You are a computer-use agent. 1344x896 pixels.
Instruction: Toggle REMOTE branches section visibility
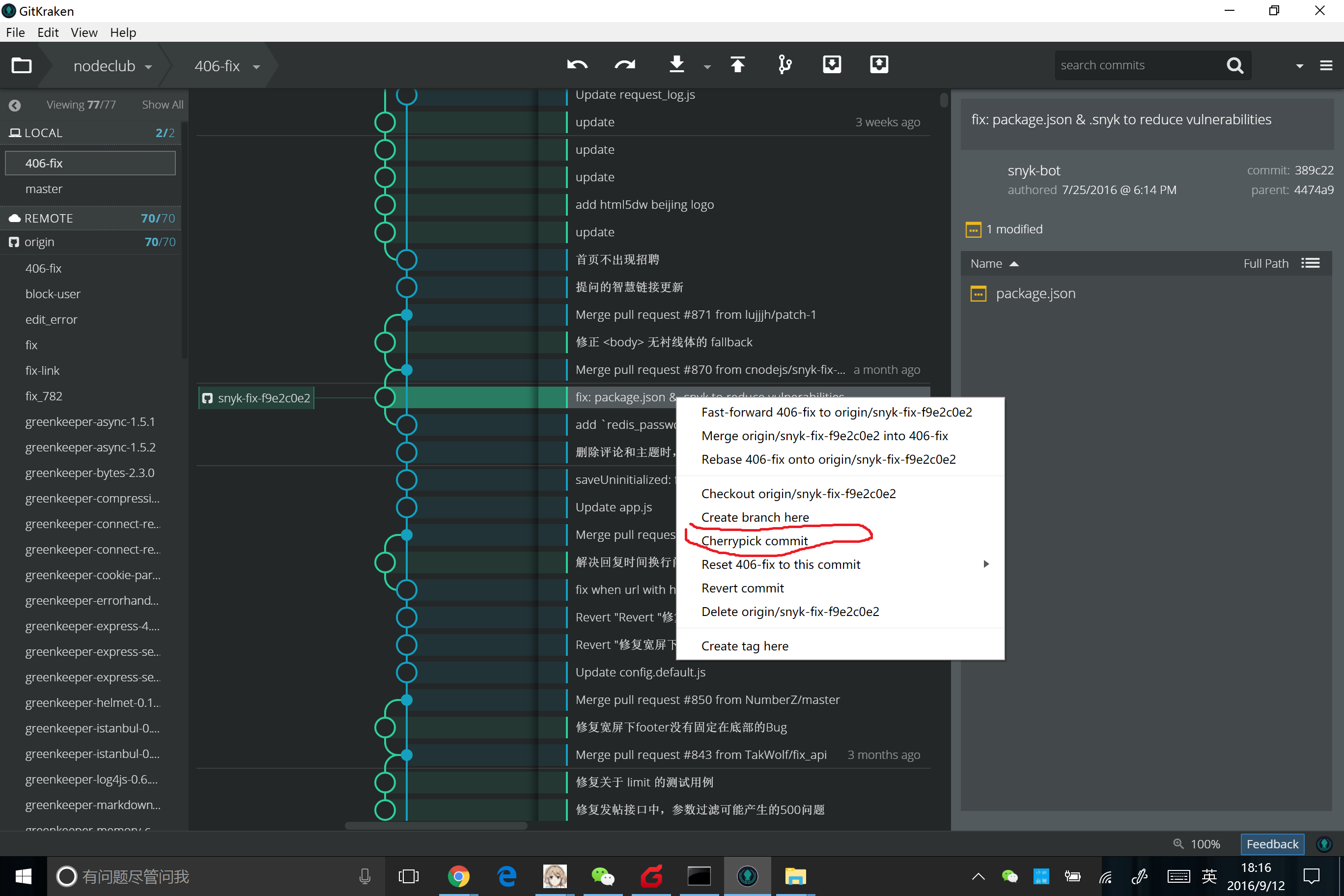tap(90, 217)
